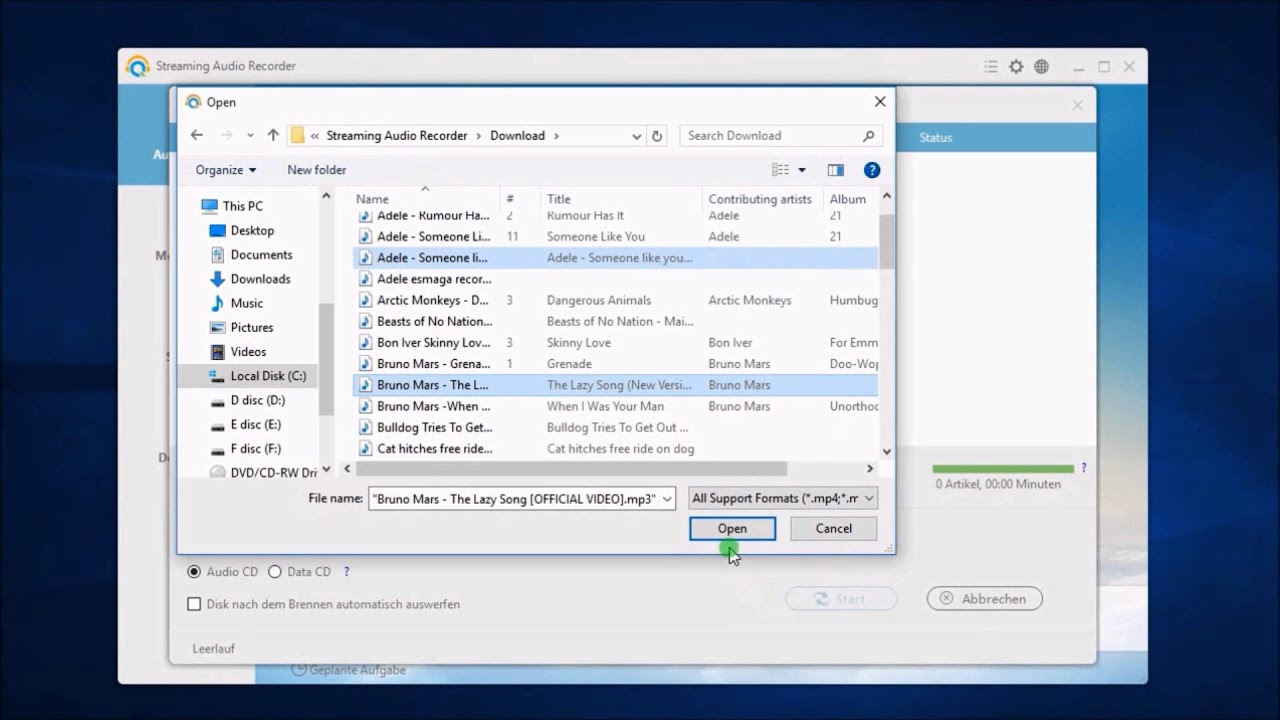Click the horizontal scrollbar of file list
Image resolution: width=1280 pixels, height=720 pixels.
(572, 468)
